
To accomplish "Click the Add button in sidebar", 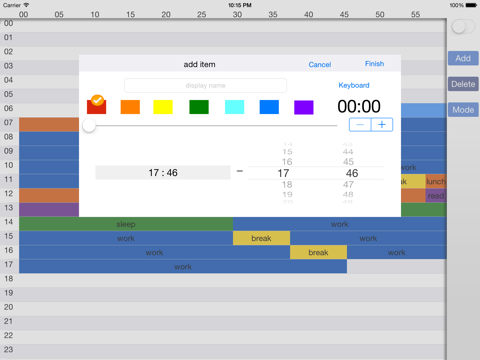I will click(x=463, y=58).
